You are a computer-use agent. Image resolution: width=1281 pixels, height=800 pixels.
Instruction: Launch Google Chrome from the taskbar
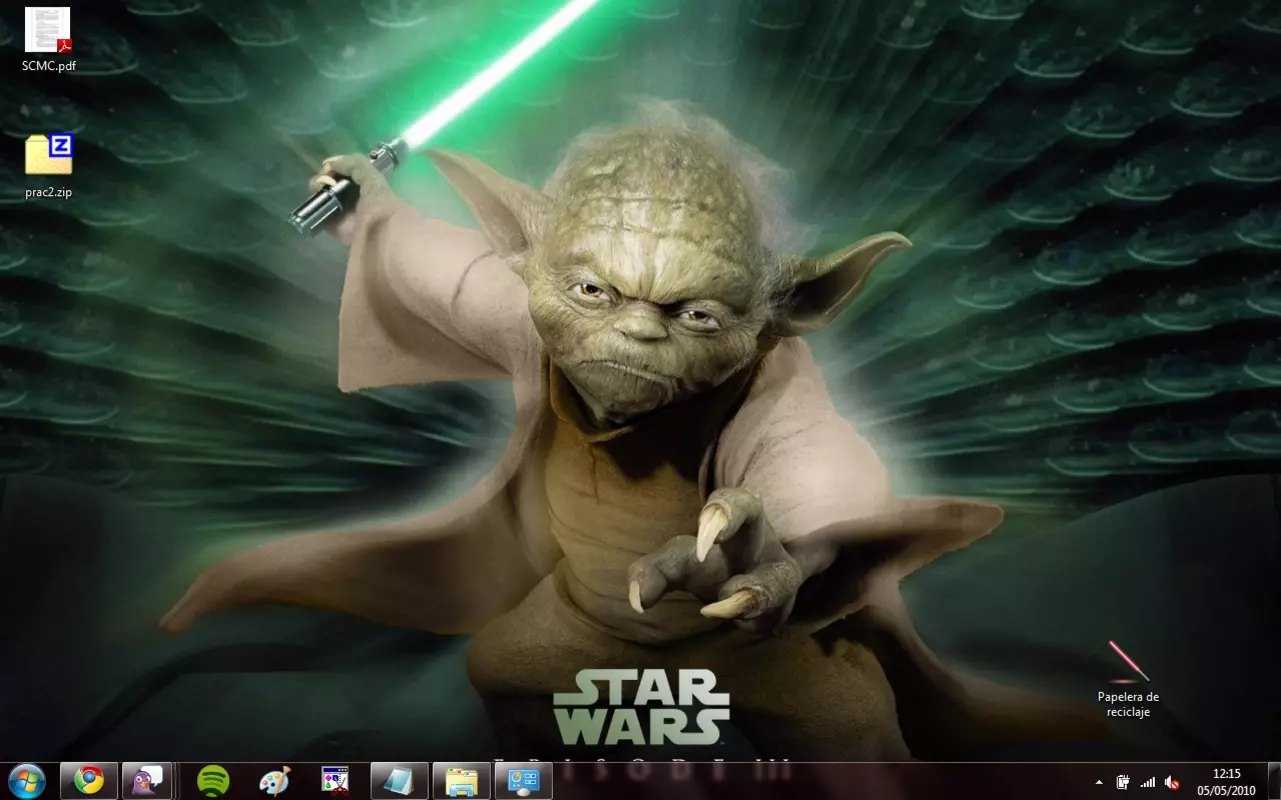click(89, 780)
